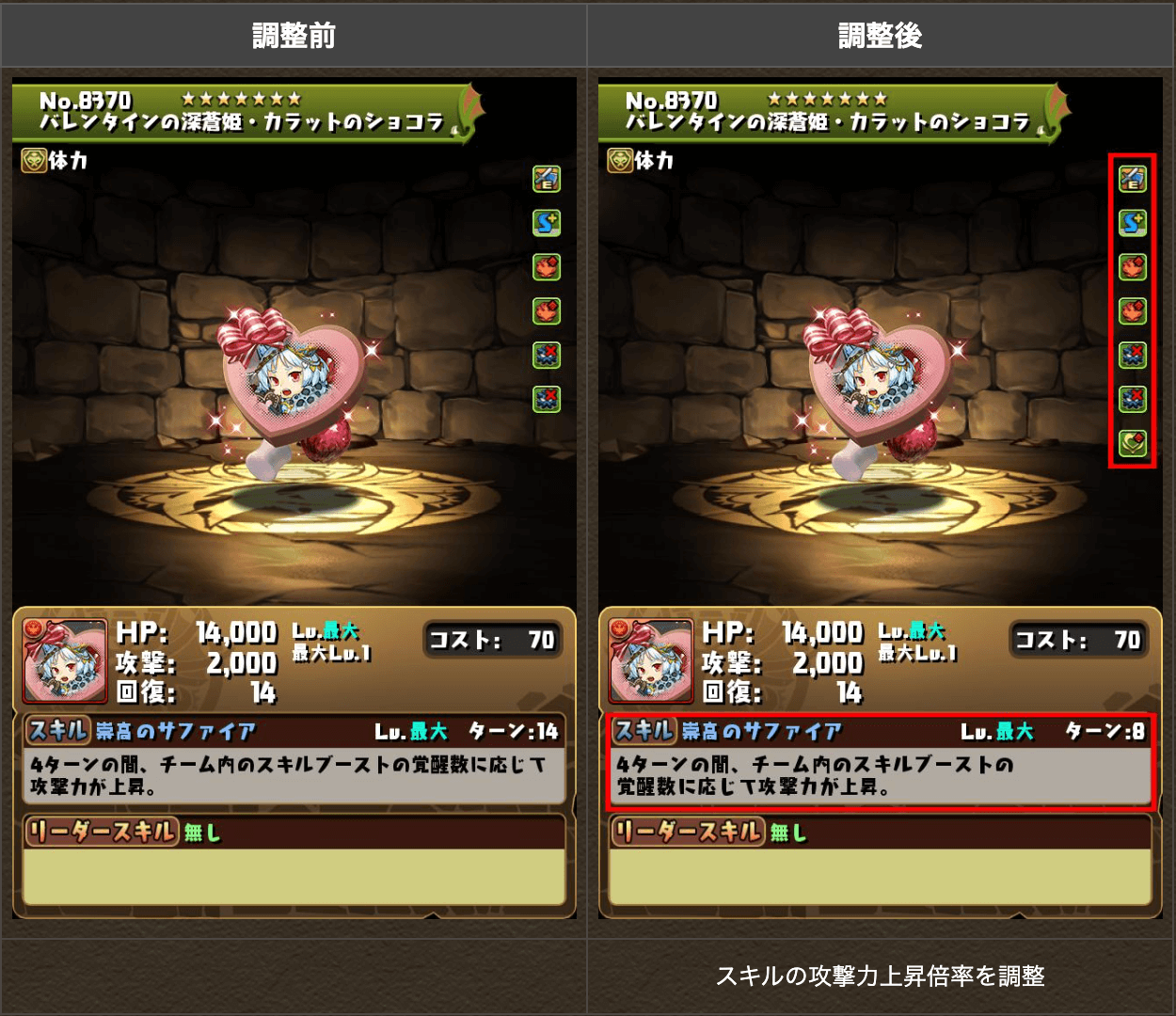Image resolution: width=1176 pixels, height=1016 pixels.
Task: Click the リーダースキル label in 調整前 panel
Action: click(102, 831)
